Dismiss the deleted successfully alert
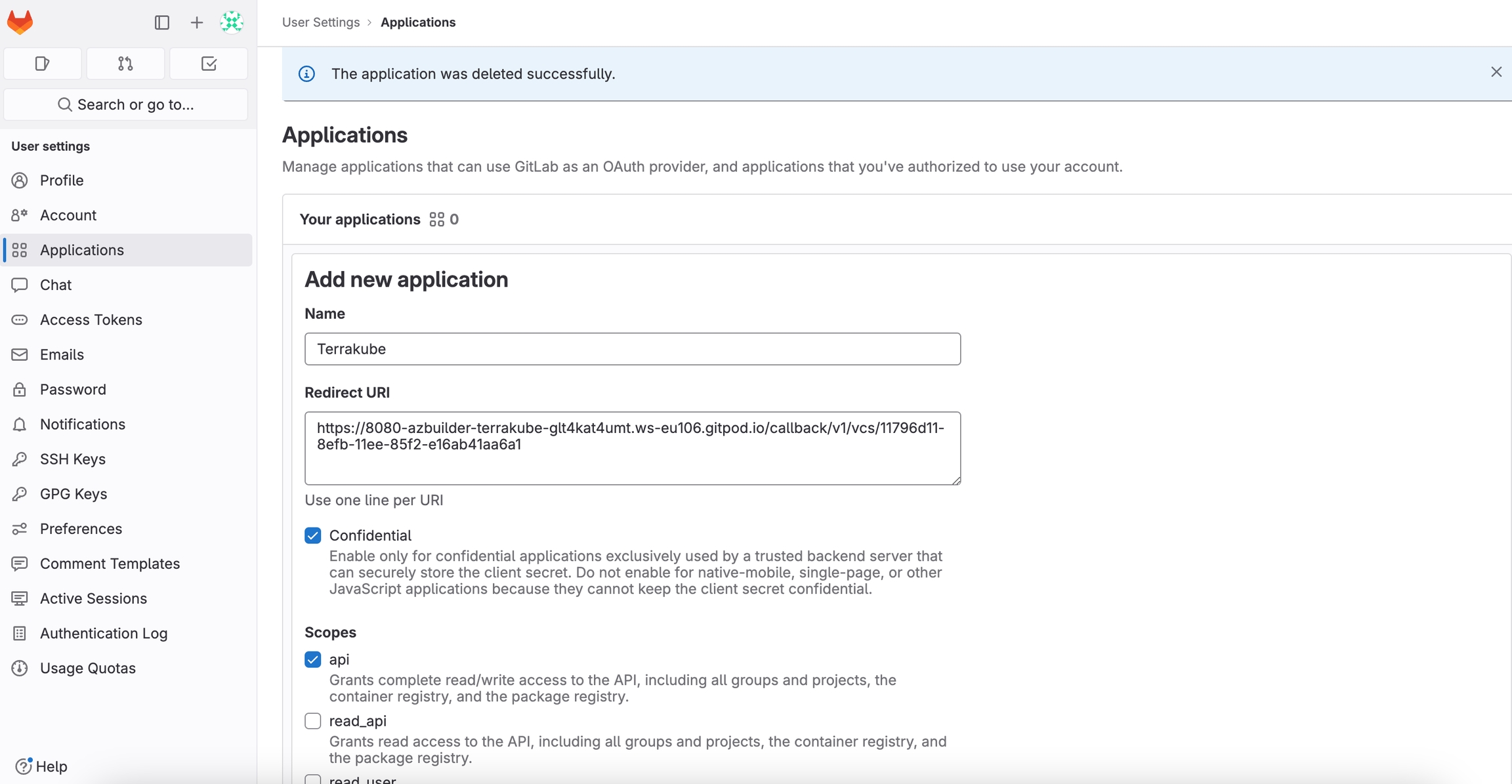This screenshot has width=1512, height=784. click(x=1496, y=72)
